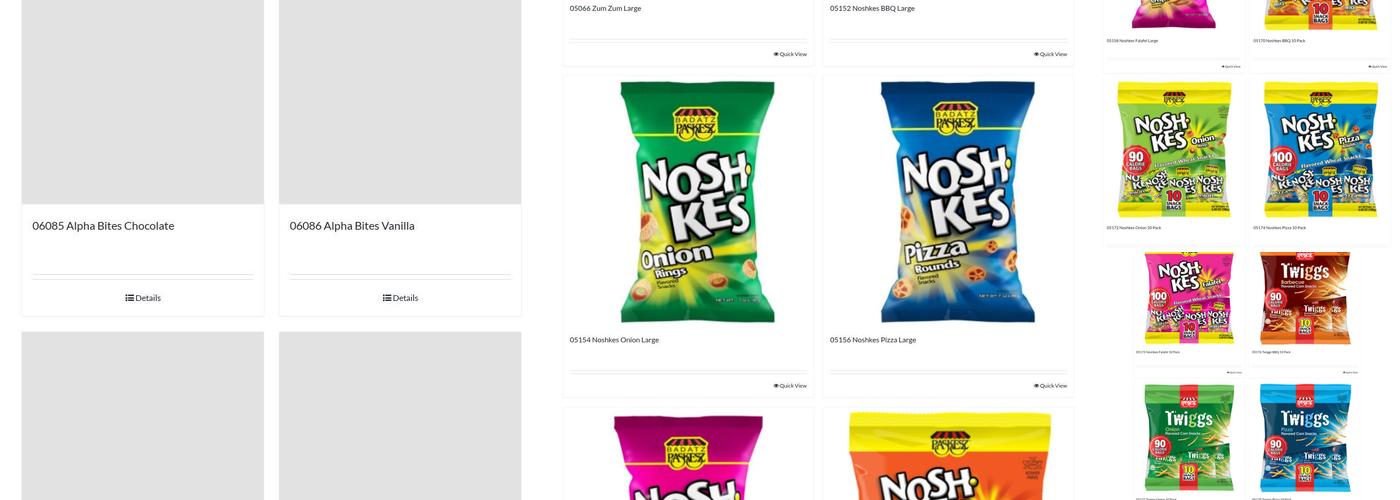The width and height of the screenshot is (1400, 500).
Task: Select the blue Twiggs Pizza 10 pack image
Action: (1305, 437)
